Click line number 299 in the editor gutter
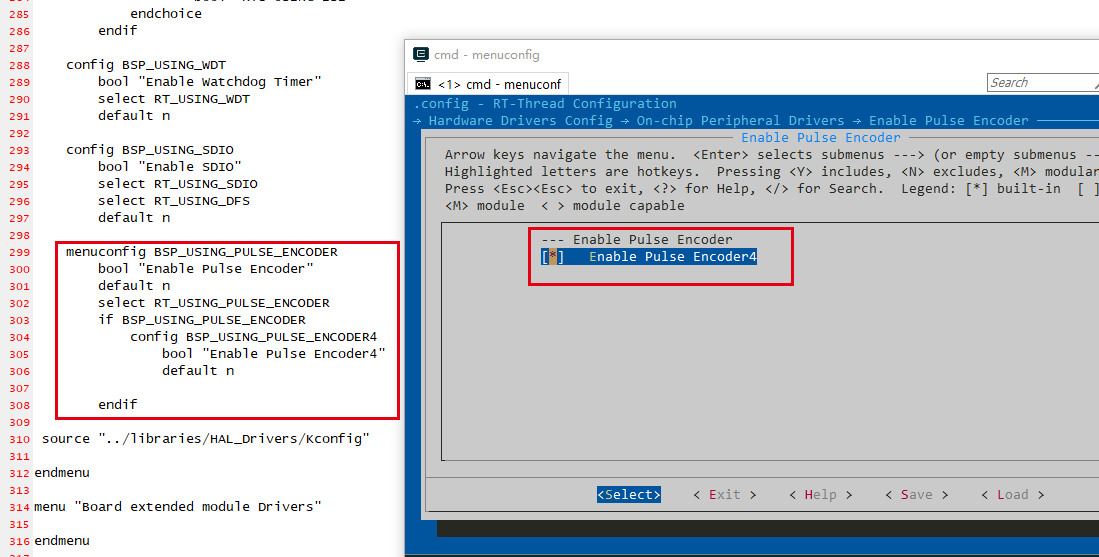The image size is (1099, 557). pos(19,252)
